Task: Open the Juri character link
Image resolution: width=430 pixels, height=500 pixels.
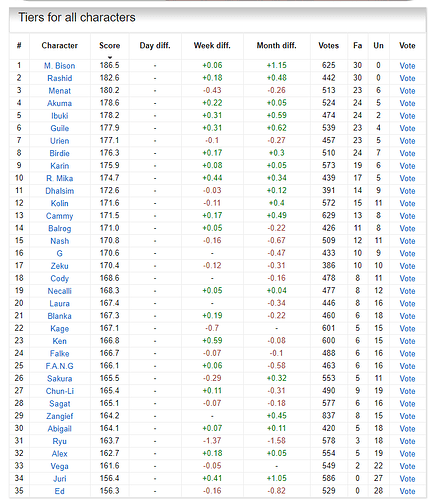Action: 60,479
